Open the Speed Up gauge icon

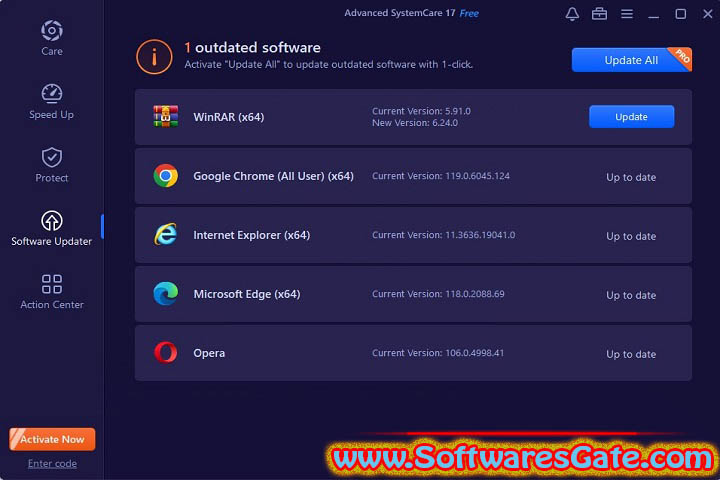click(52, 93)
